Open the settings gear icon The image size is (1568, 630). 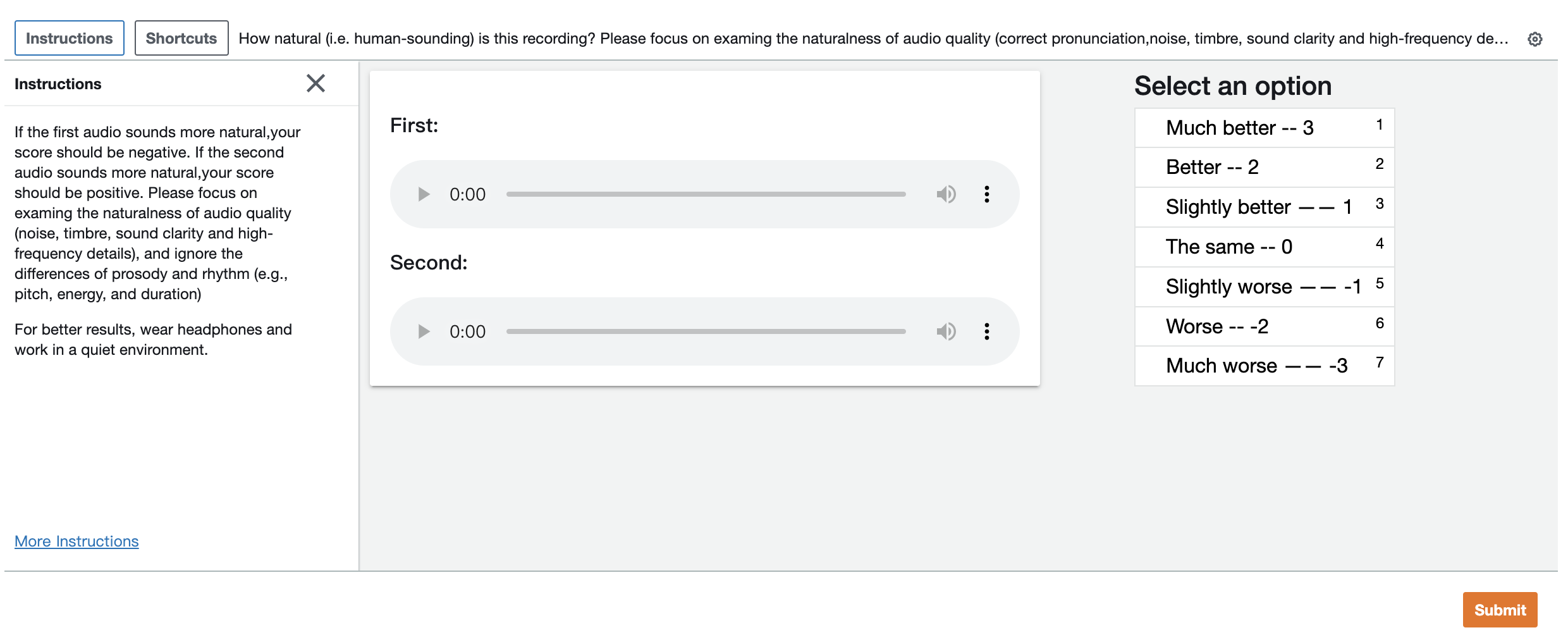pos(1534,39)
